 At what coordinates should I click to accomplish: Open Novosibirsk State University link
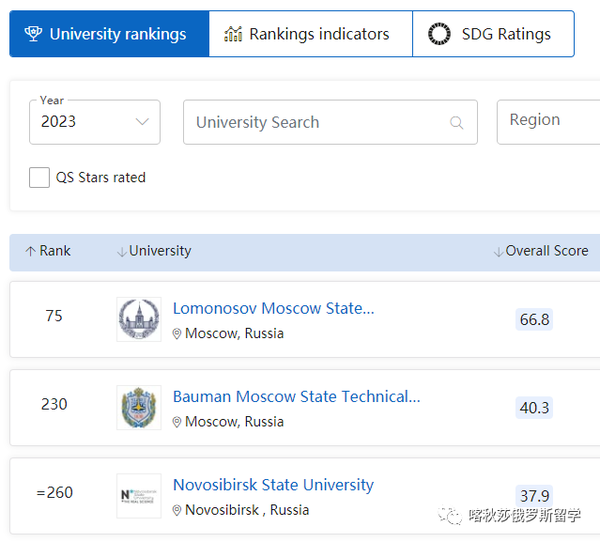273,485
